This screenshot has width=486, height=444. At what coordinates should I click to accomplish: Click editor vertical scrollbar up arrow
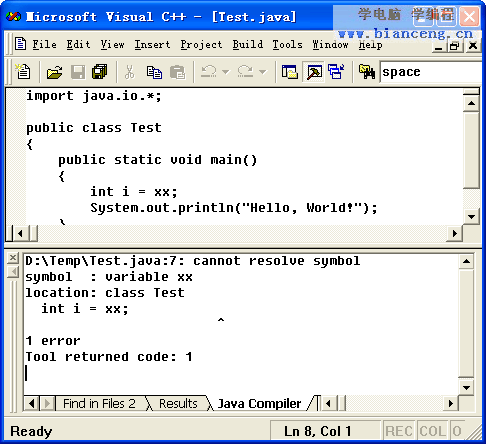pos(471,103)
